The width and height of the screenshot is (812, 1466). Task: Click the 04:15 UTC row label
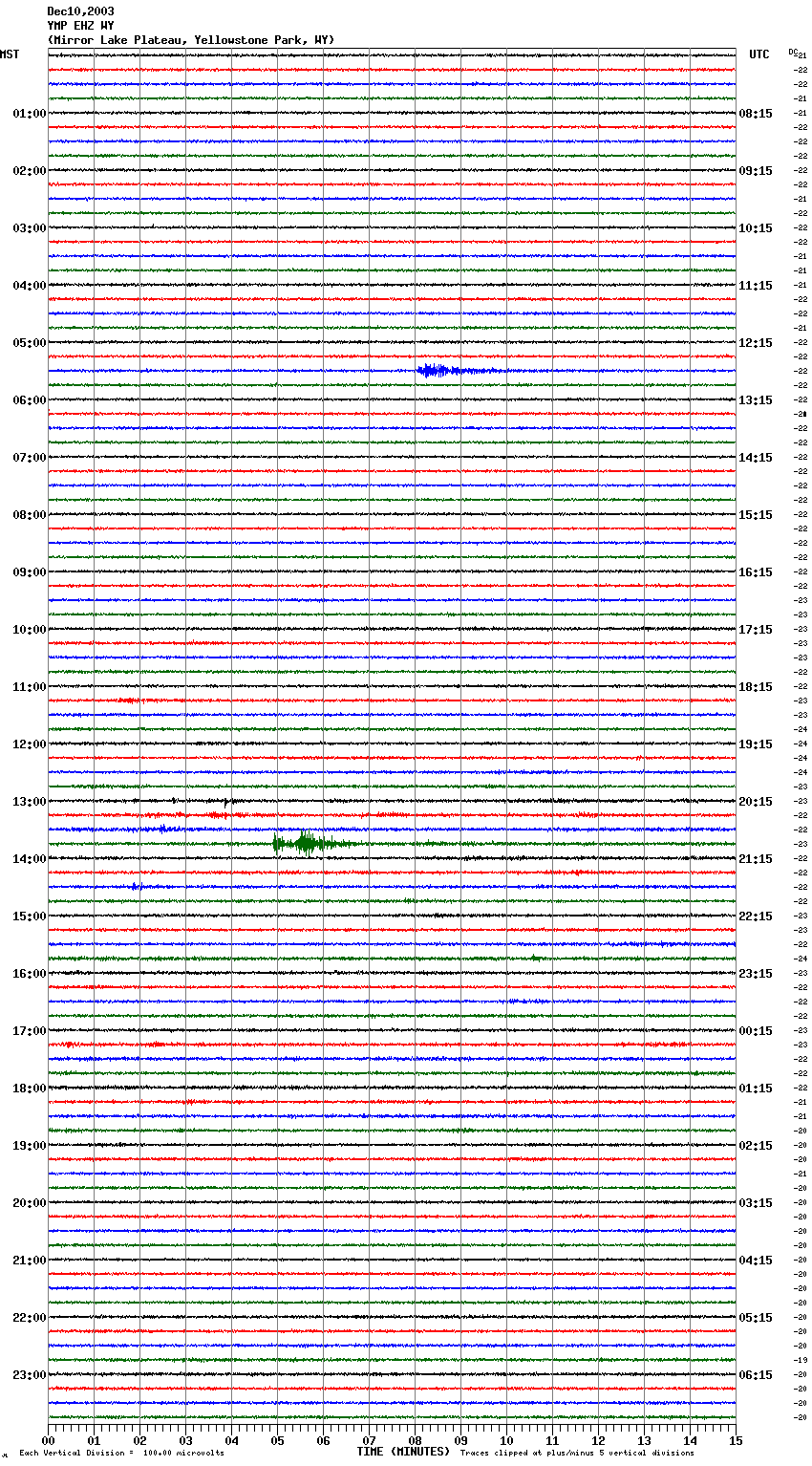[x=756, y=1261]
